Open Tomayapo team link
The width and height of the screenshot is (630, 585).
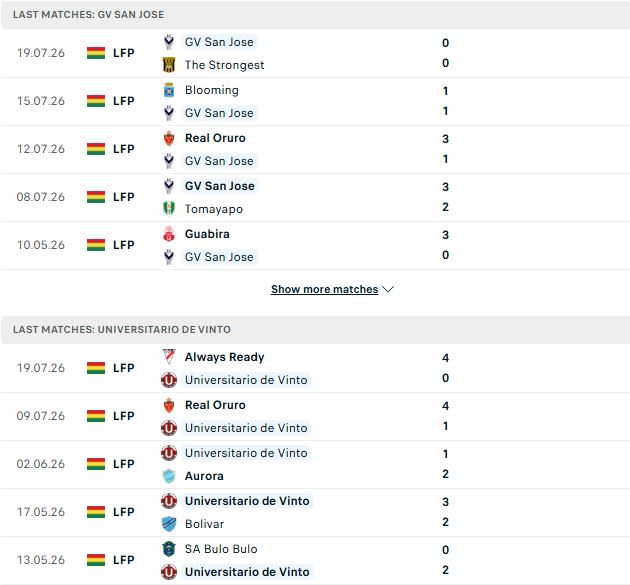214,209
